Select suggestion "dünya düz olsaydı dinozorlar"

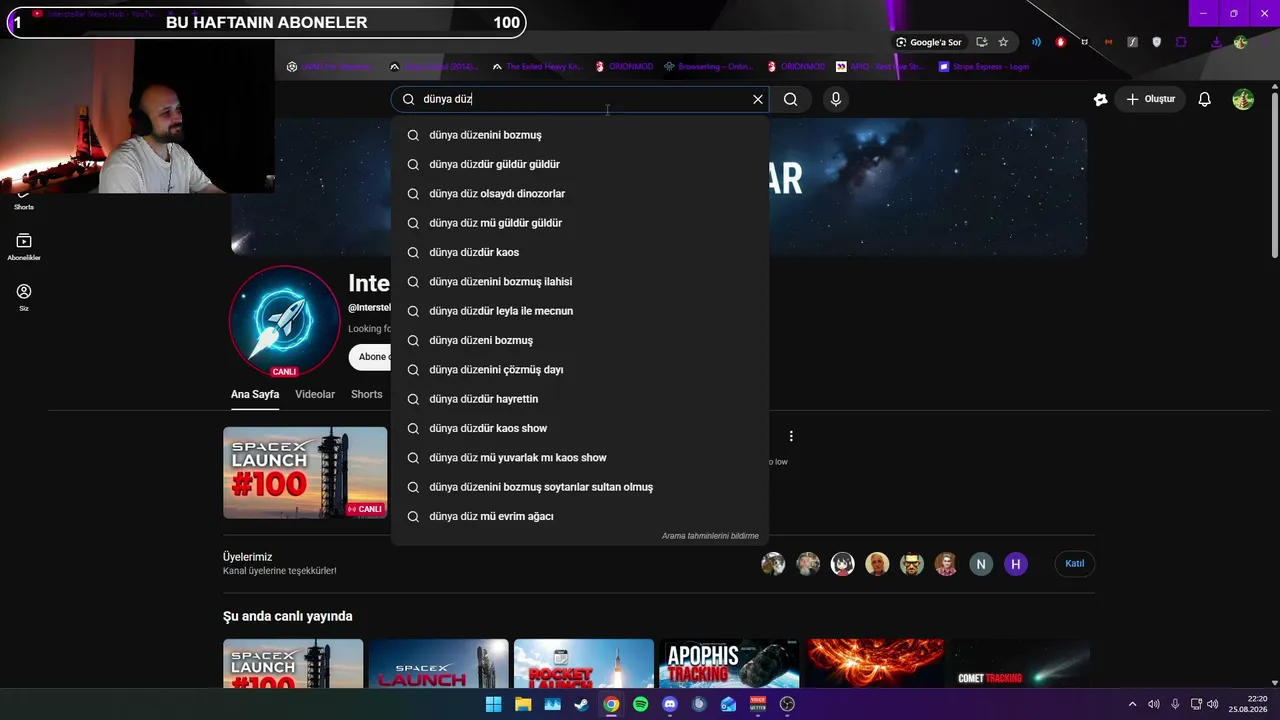tap(580, 193)
